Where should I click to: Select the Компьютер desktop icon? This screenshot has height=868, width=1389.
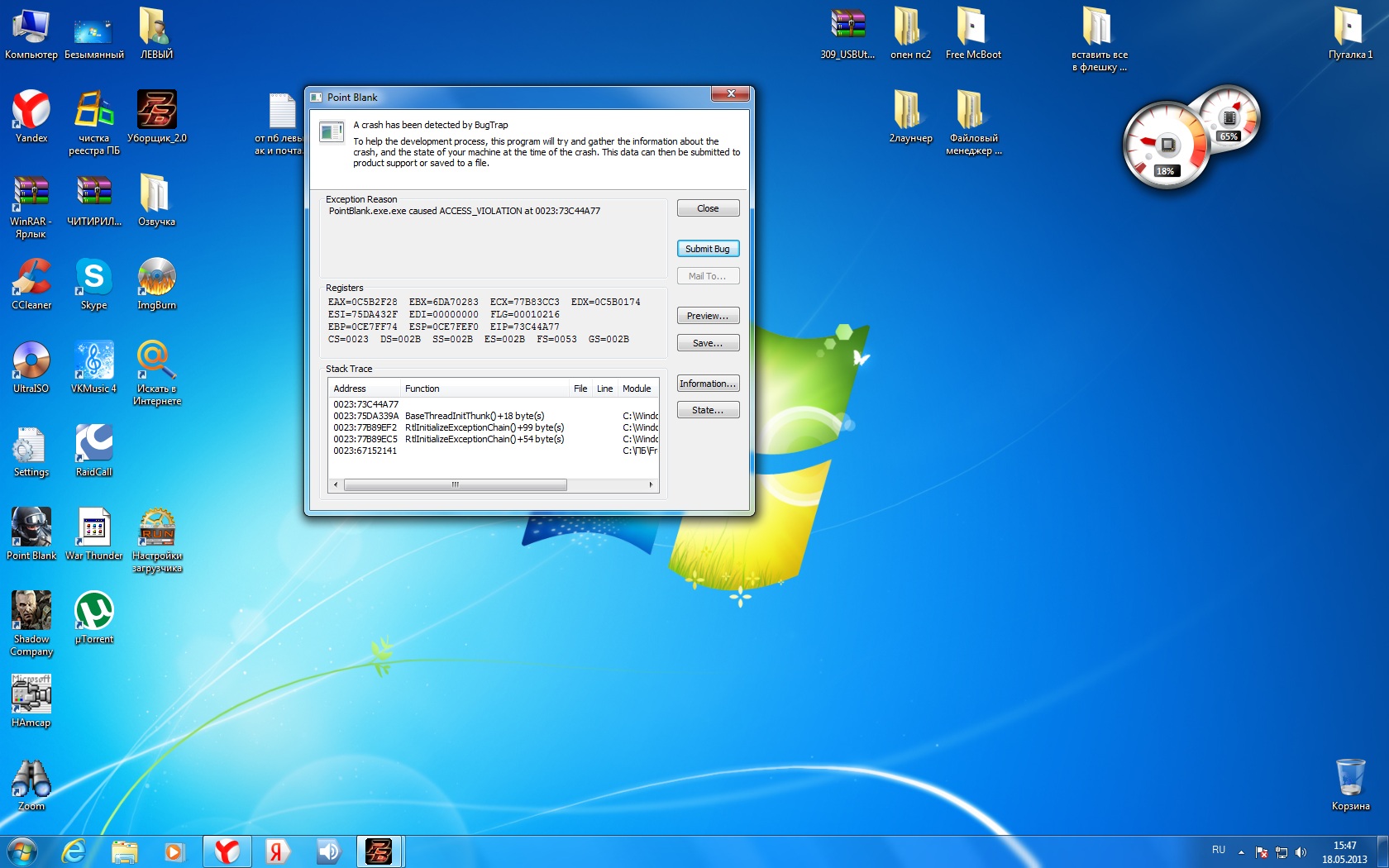31,36
